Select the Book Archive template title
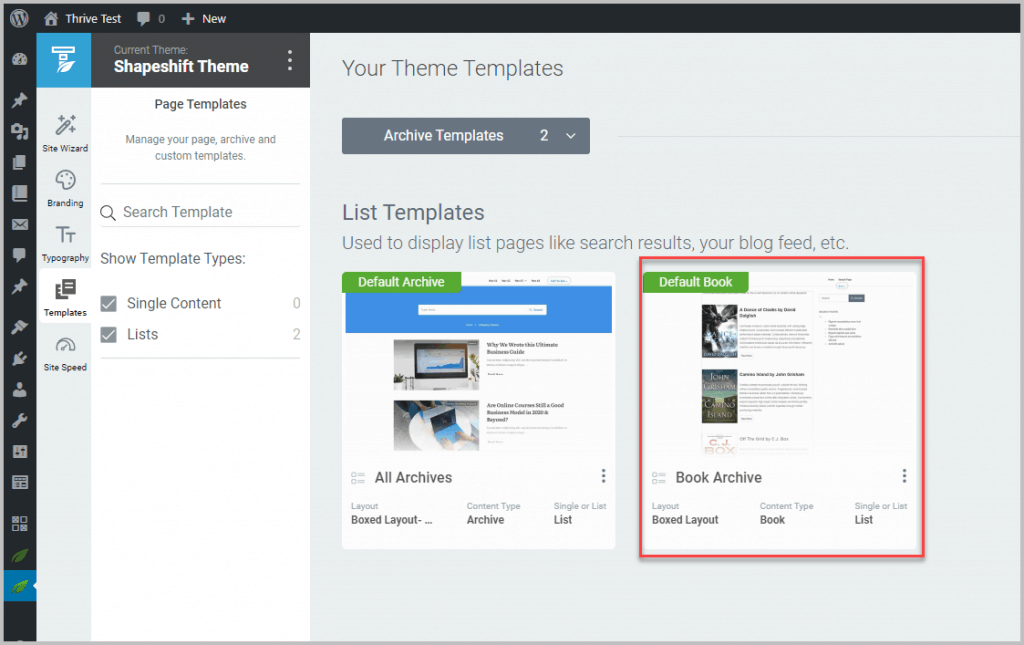Viewport: 1024px width, 645px height. [x=719, y=477]
